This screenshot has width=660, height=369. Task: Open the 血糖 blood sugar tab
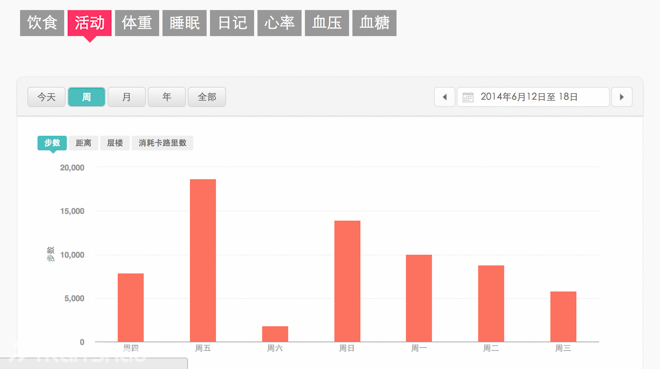(x=375, y=23)
